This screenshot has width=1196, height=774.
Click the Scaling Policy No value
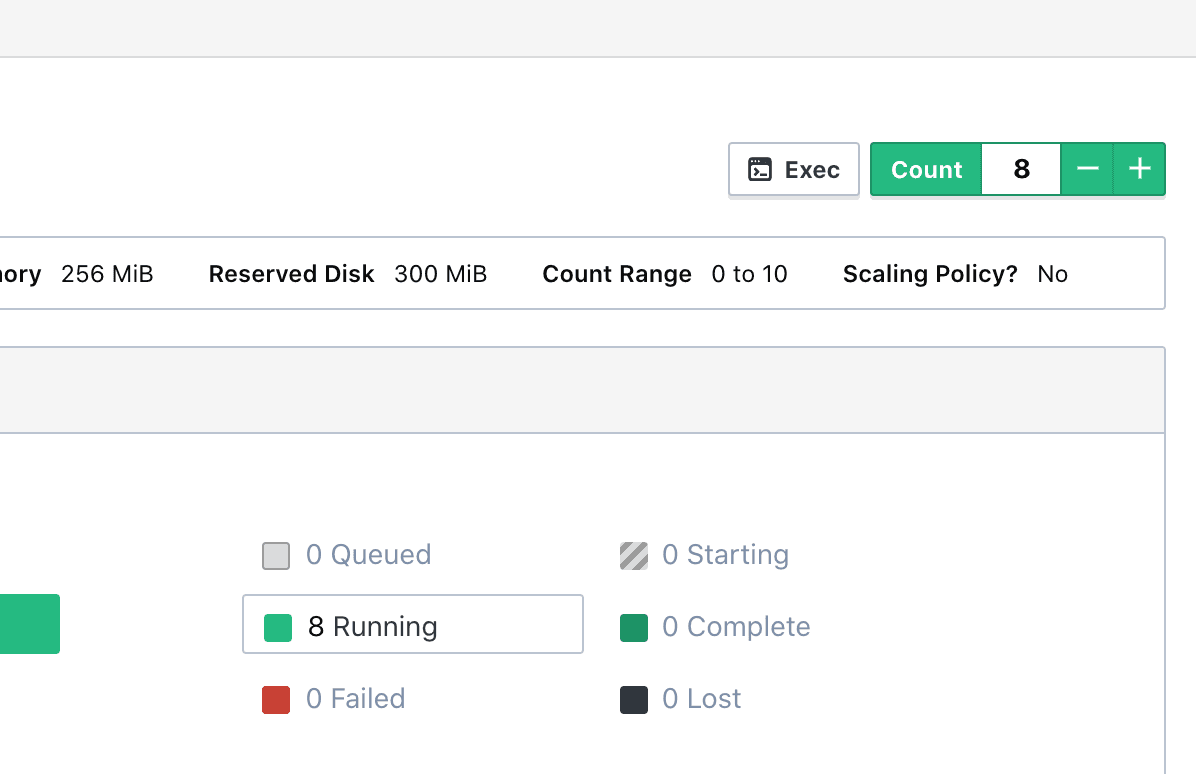pyautogui.click(x=1052, y=274)
